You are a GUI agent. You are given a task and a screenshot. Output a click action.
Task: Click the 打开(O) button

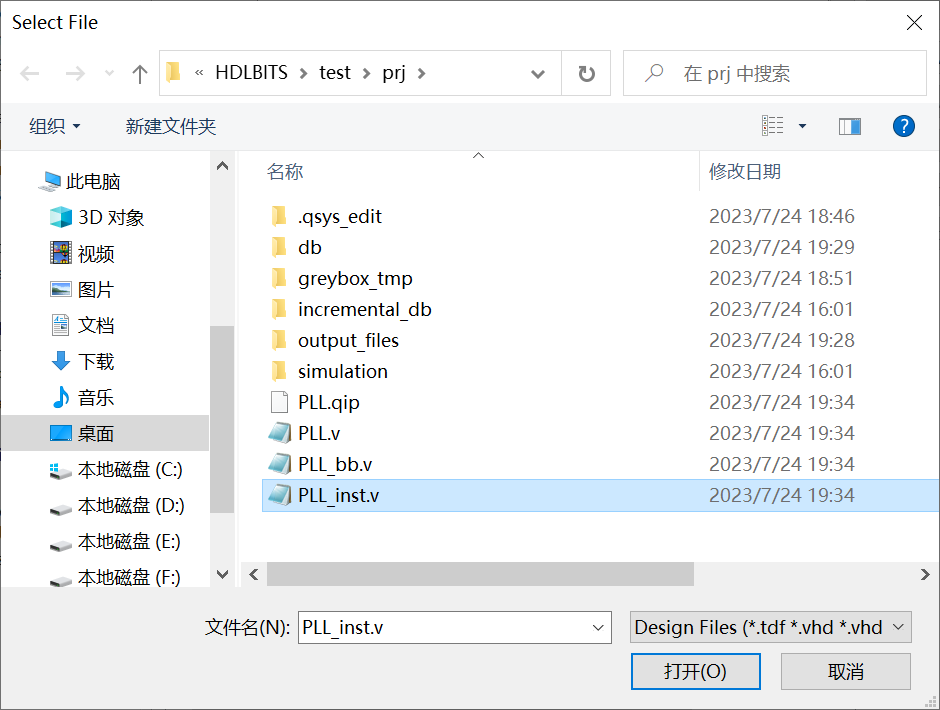click(x=695, y=672)
